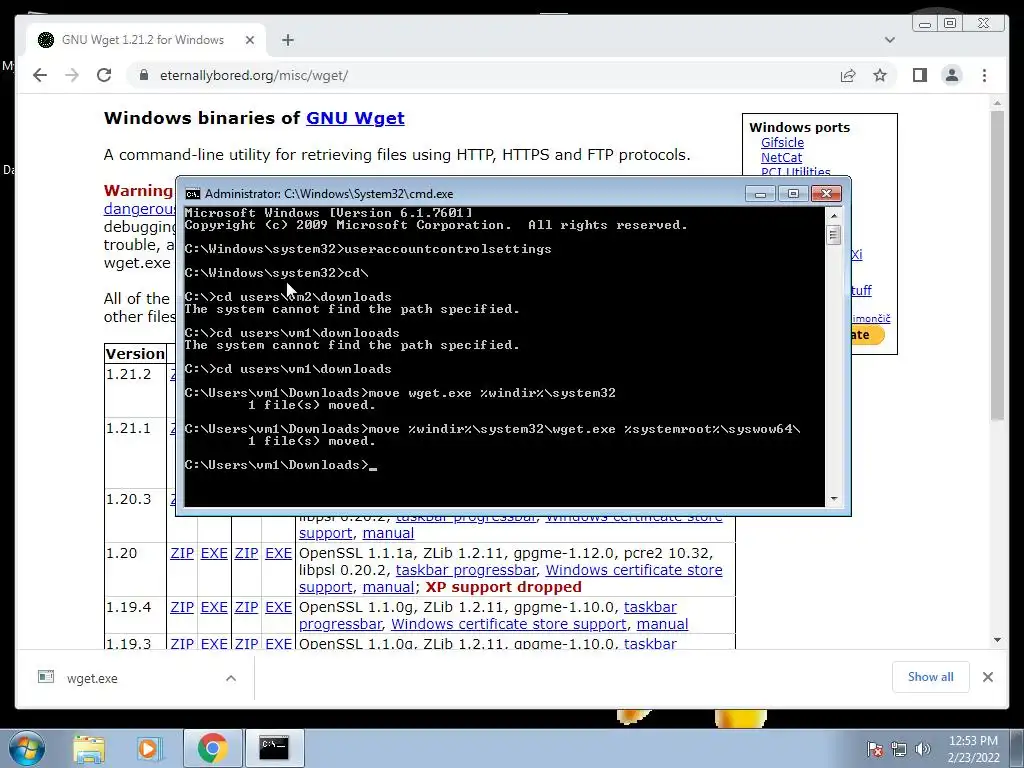Open a new browser tab
Screen dimensions: 1024x768
click(288, 40)
